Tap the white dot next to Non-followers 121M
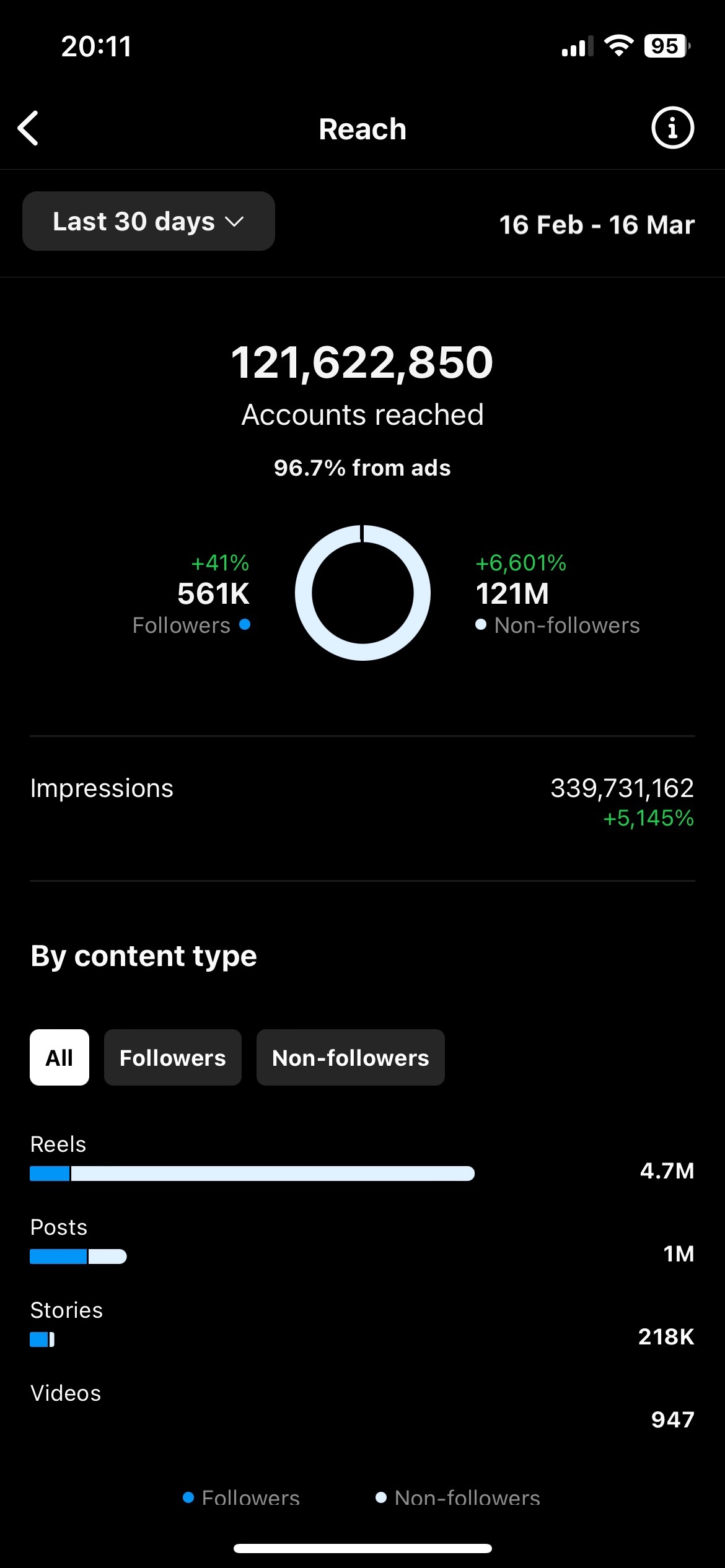Viewport: 725px width, 1568px height. (x=481, y=625)
